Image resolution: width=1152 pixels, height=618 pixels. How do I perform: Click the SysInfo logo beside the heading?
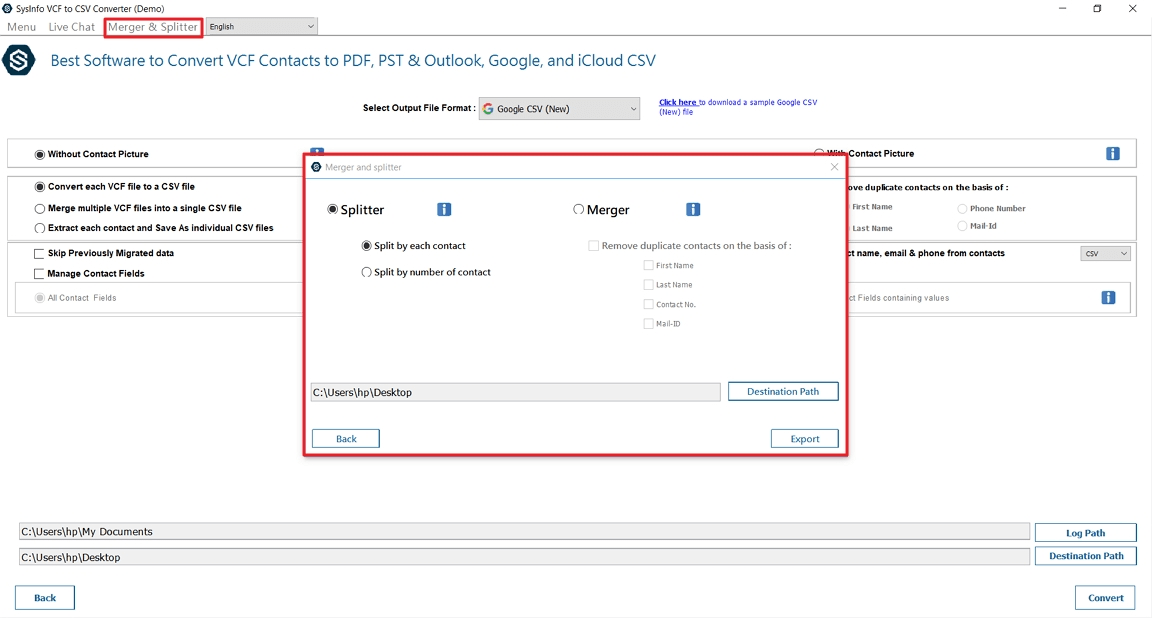coord(18,60)
